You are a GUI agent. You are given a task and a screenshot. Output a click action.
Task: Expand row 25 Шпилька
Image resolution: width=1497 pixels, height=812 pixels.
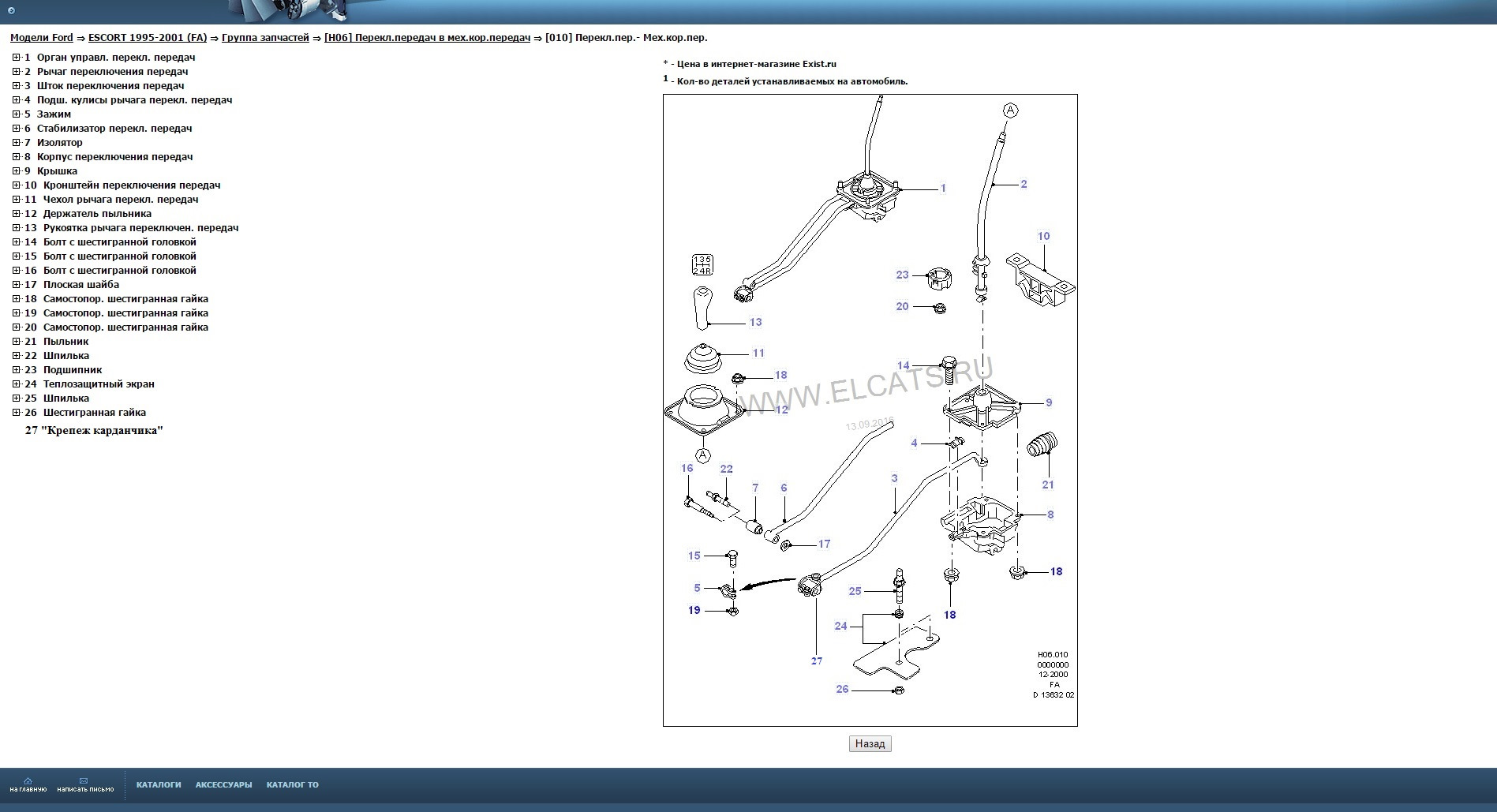click(x=16, y=399)
